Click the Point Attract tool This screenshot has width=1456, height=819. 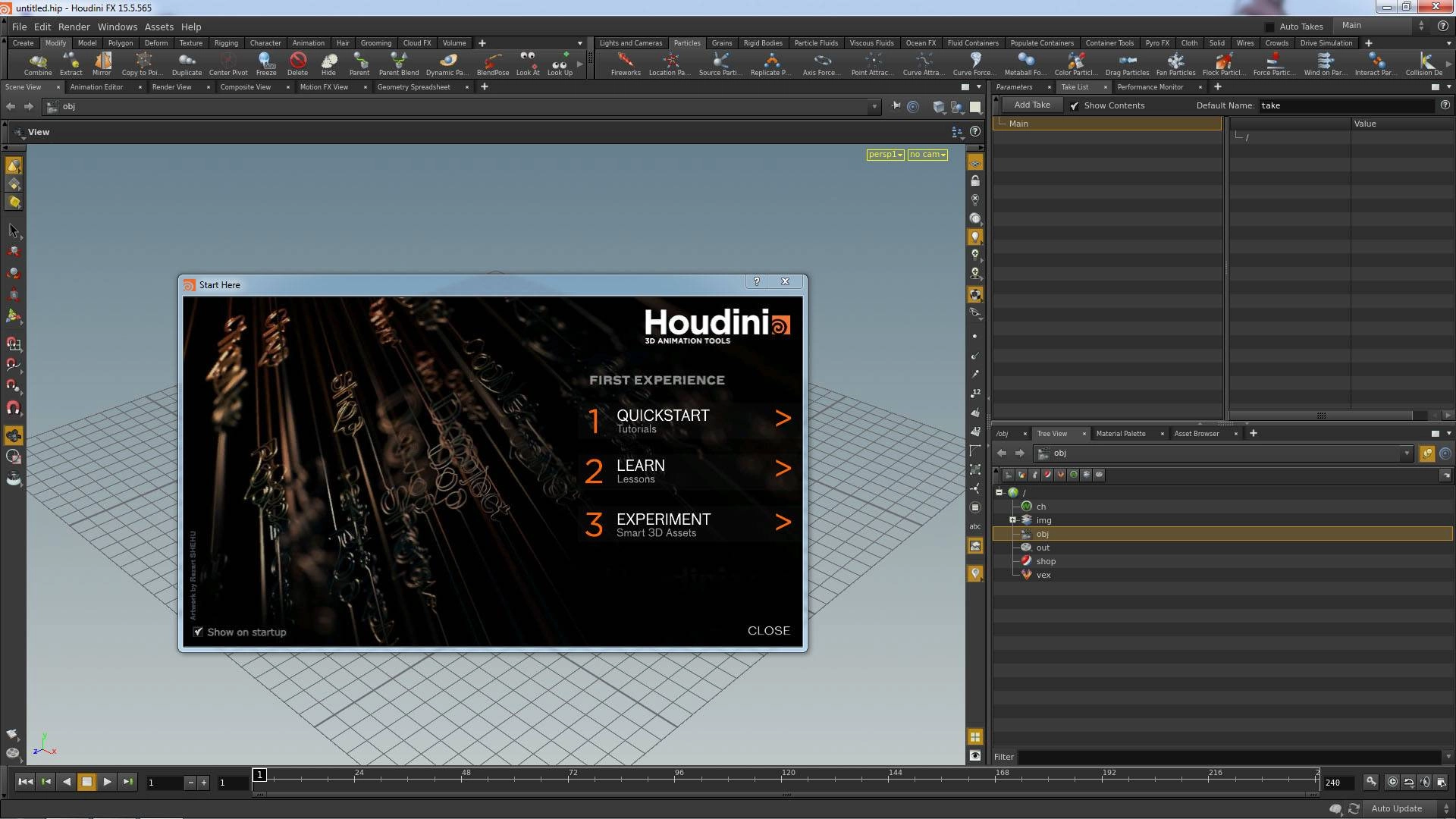[x=872, y=64]
